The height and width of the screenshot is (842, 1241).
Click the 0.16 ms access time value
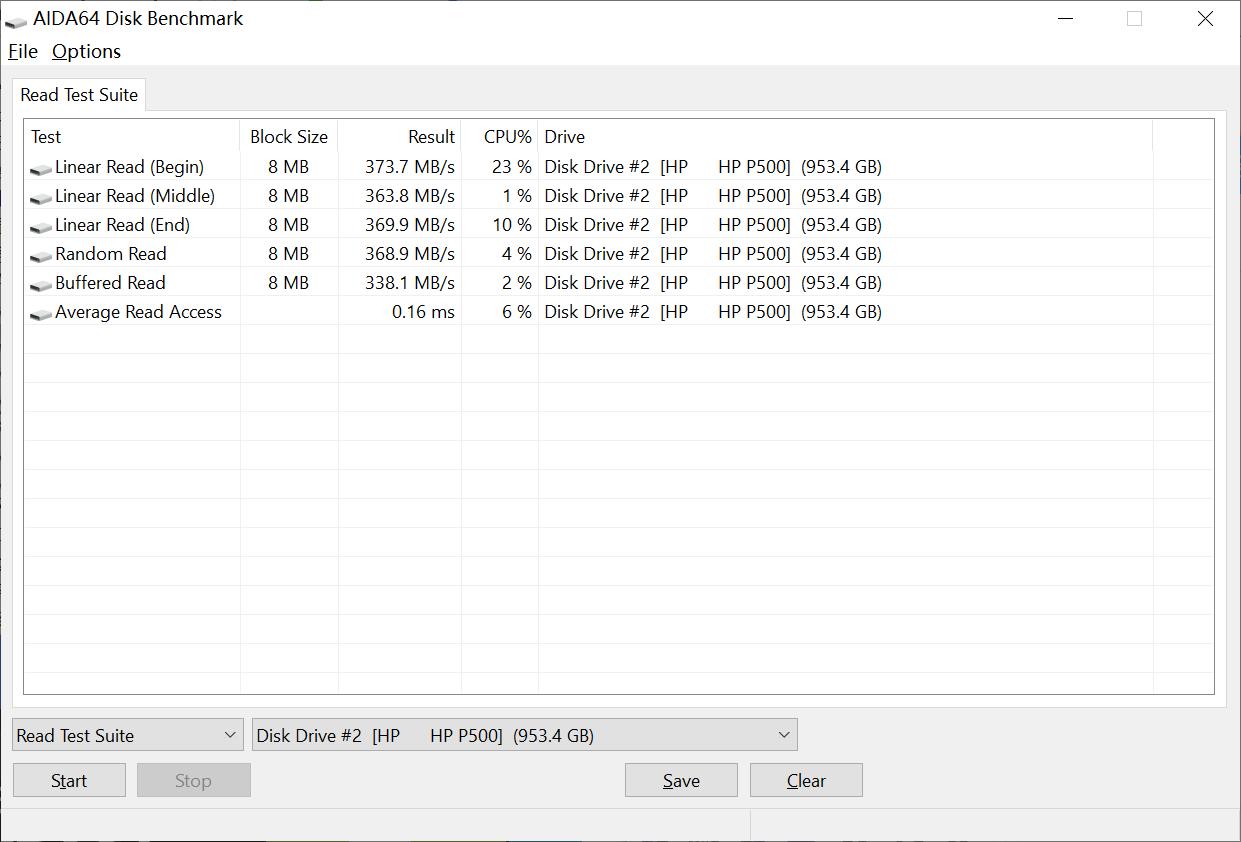[x=423, y=311]
